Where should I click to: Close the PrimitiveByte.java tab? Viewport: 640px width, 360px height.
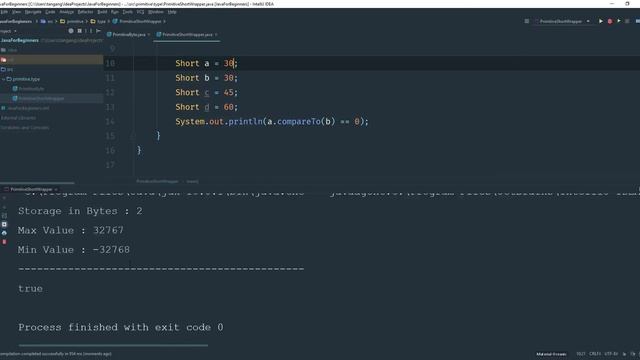pyautogui.click(x=149, y=35)
